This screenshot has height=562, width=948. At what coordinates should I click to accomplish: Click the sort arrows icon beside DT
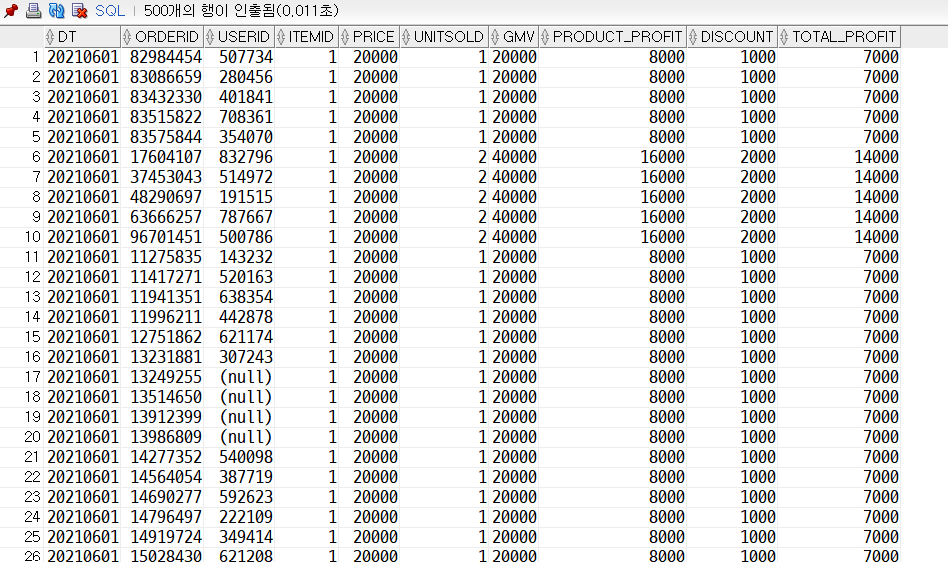tap(50, 37)
